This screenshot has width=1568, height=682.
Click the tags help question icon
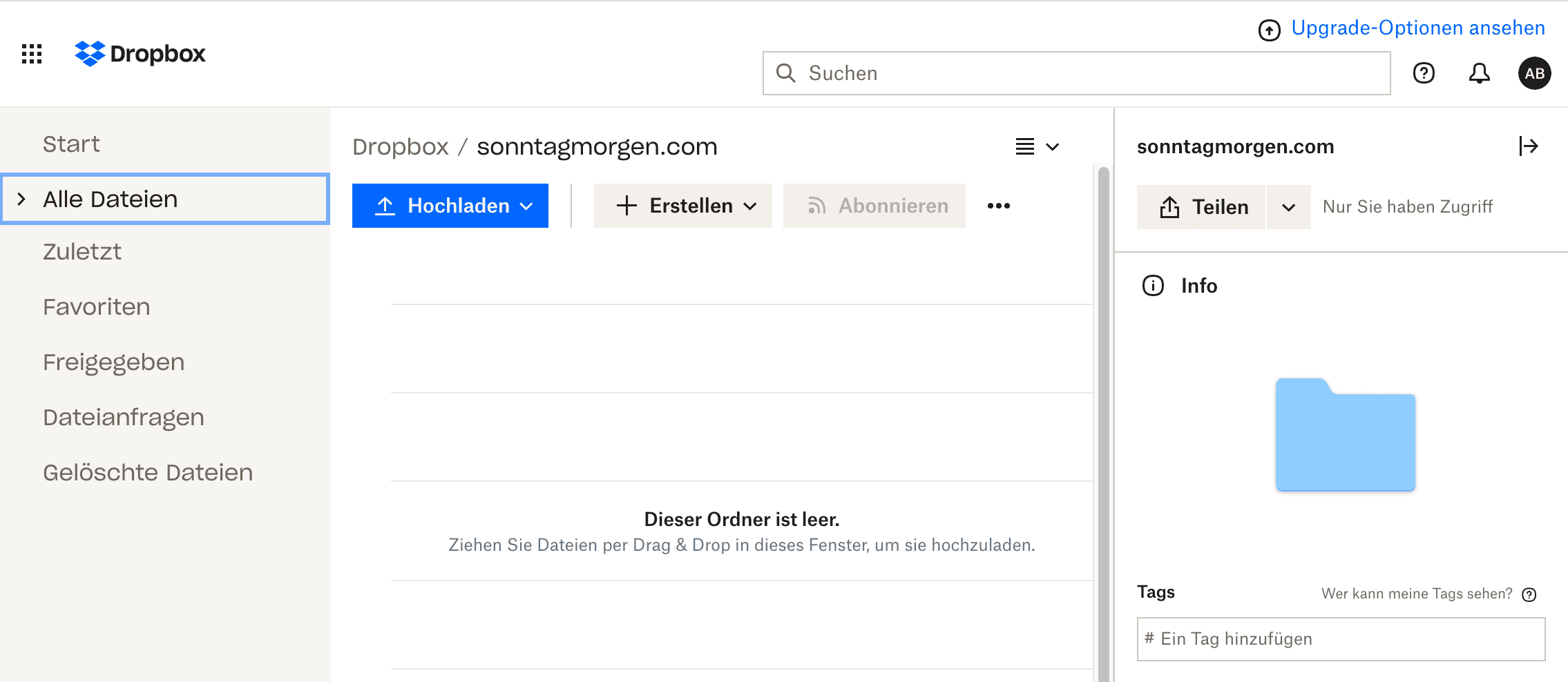[1529, 594]
